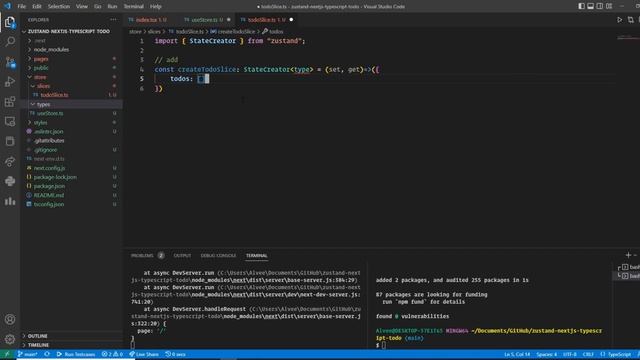
Task: Click the UTF-8 encoding status item
Action: click(570, 354)
